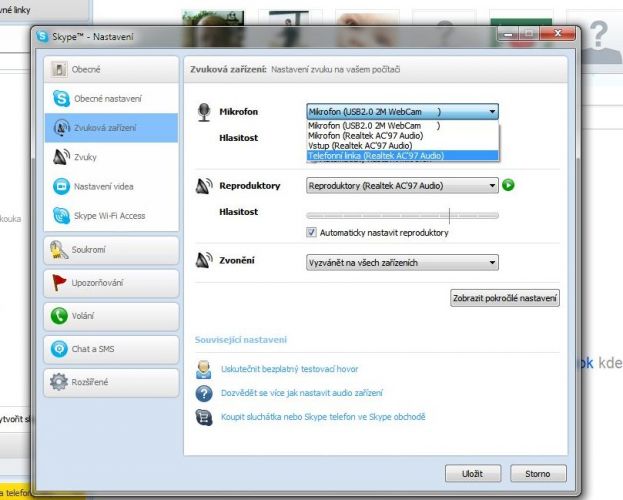Click the Zvuková zařízení headset icon
The height and width of the screenshot is (500, 623).
(x=61, y=128)
